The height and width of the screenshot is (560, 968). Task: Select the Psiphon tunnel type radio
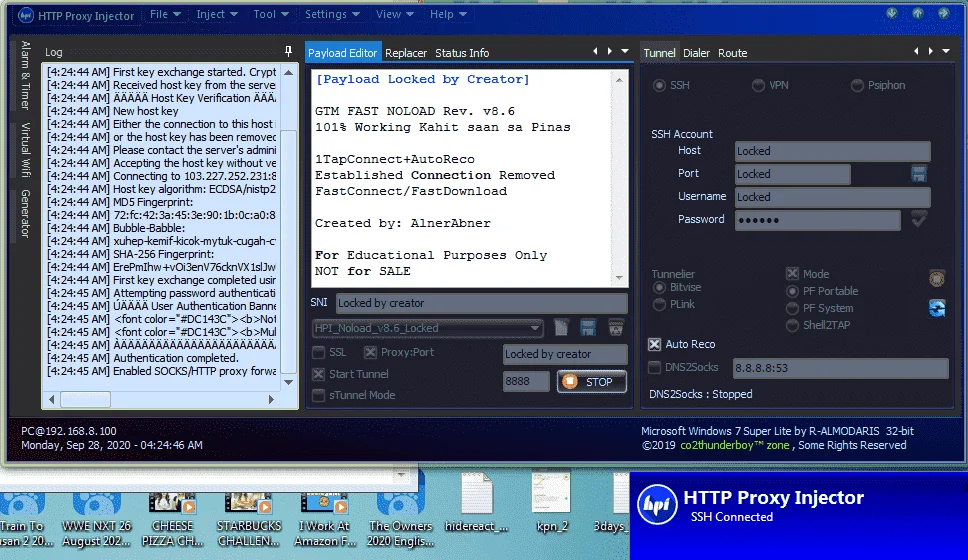(857, 85)
